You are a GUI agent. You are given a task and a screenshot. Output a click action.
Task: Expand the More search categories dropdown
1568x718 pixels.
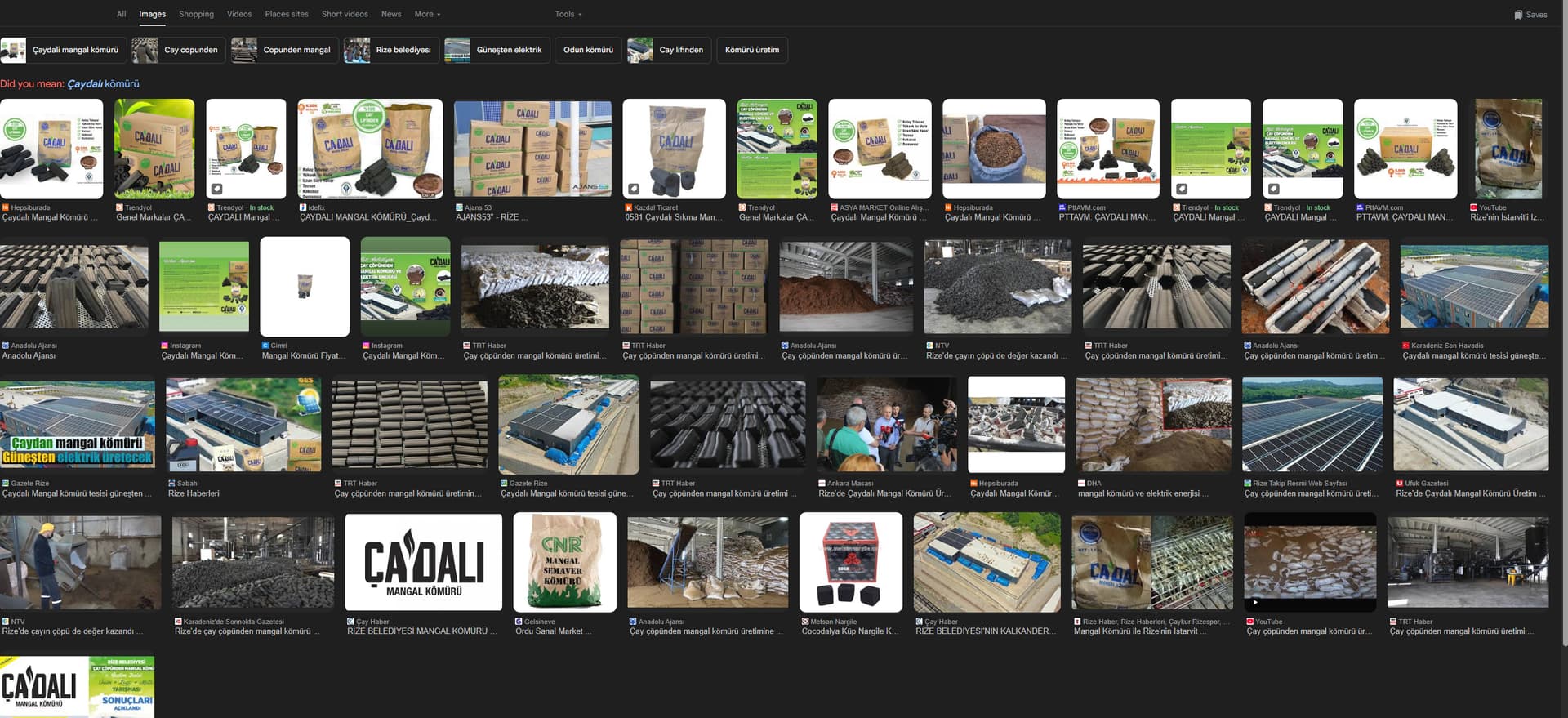pyautogui.click(x=427, y=14)
